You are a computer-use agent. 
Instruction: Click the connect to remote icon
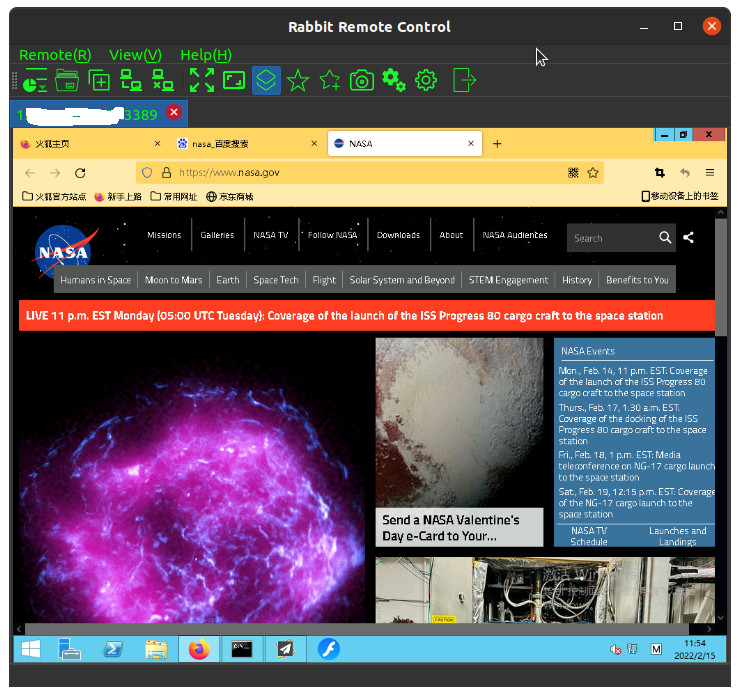pos(131,80)
